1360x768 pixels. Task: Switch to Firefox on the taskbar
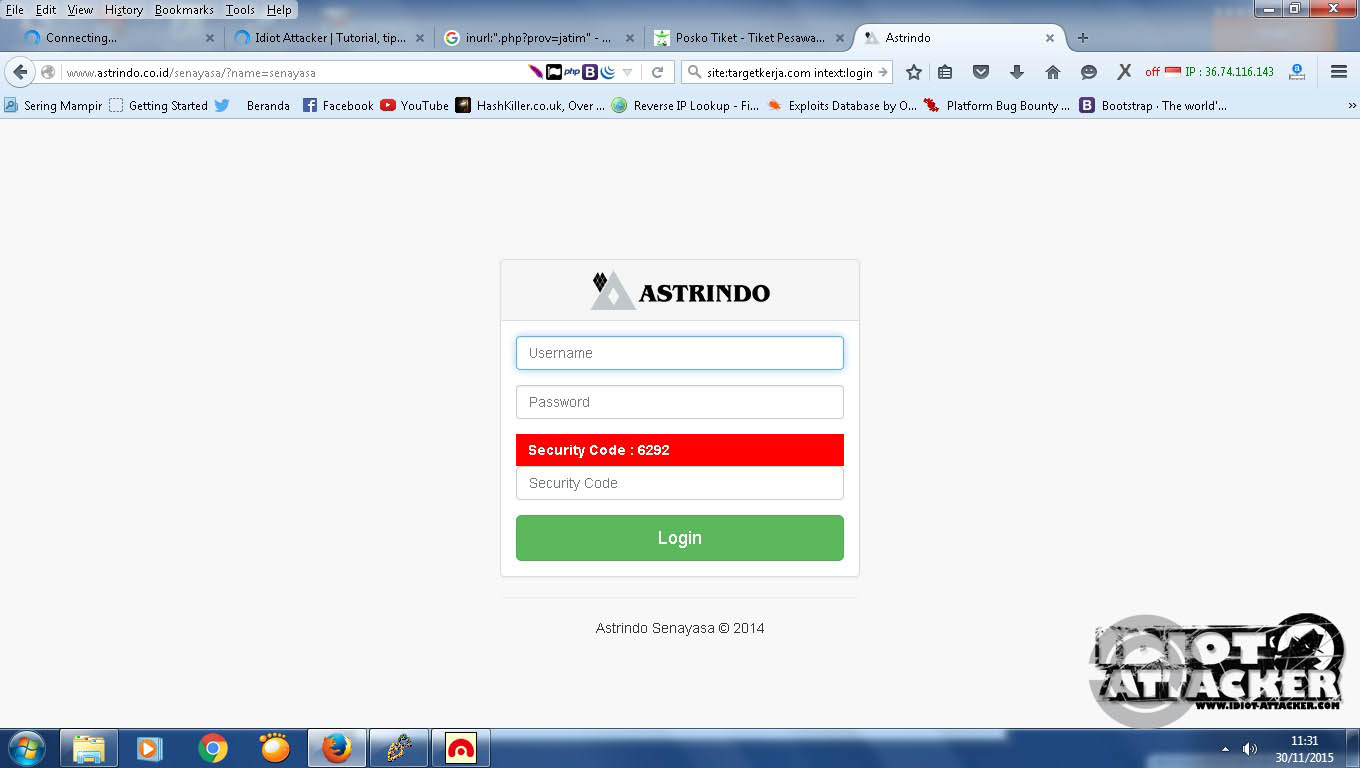(x=337, y=748)
